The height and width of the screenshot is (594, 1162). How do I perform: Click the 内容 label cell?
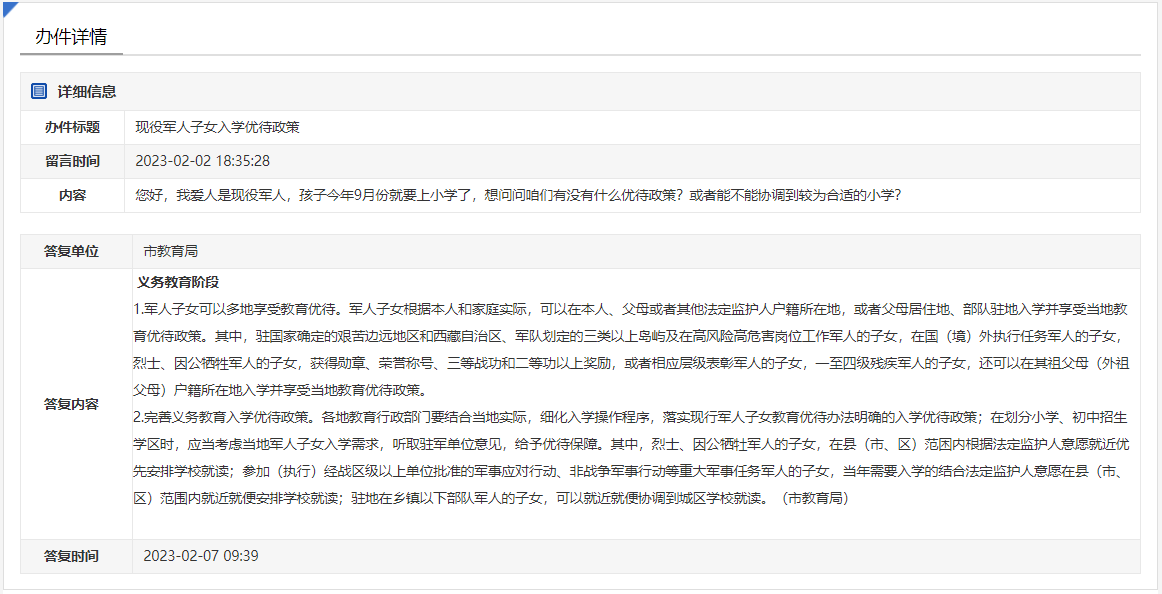pos(73,196)
